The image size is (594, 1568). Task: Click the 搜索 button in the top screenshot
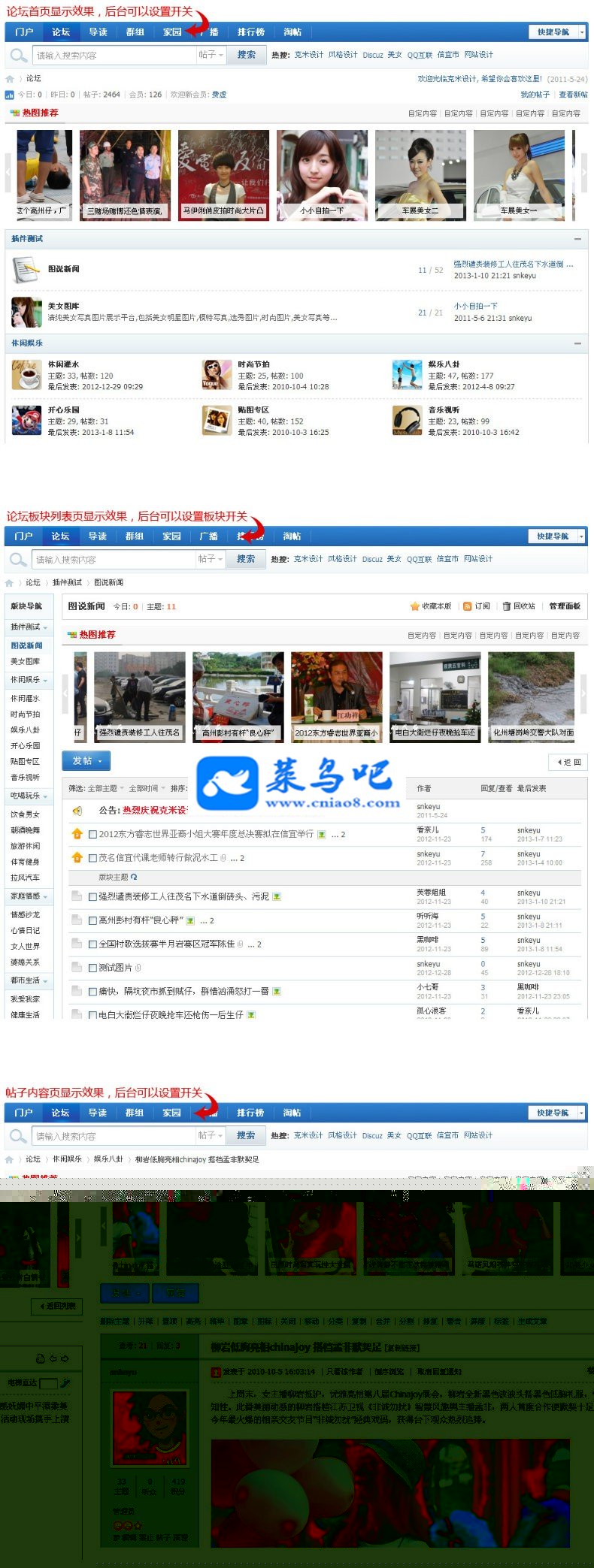click(247, 55)
